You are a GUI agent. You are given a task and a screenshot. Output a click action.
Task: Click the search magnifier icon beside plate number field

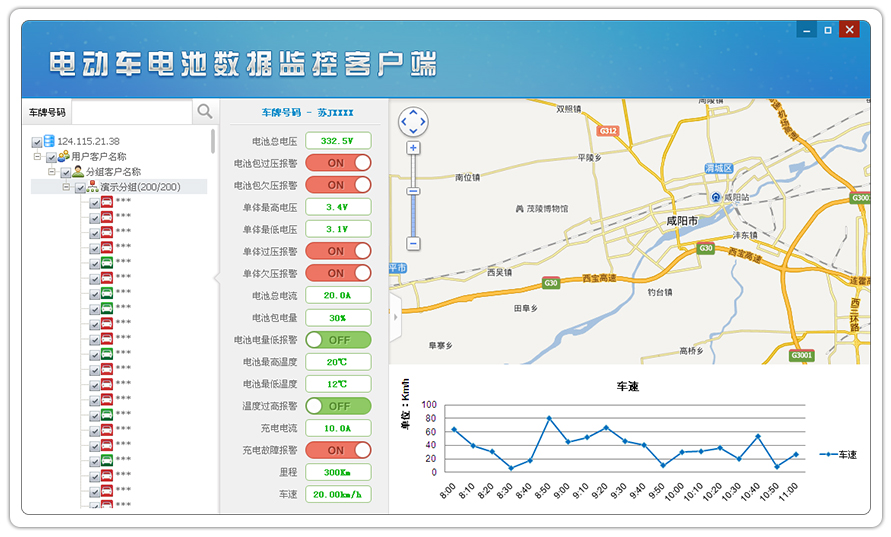coord(204,112)
